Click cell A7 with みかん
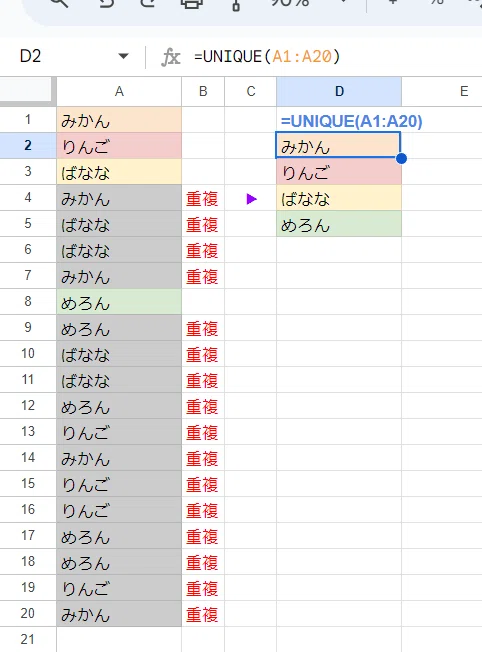Viewport: 482px width, 652px height. point(119,275)
